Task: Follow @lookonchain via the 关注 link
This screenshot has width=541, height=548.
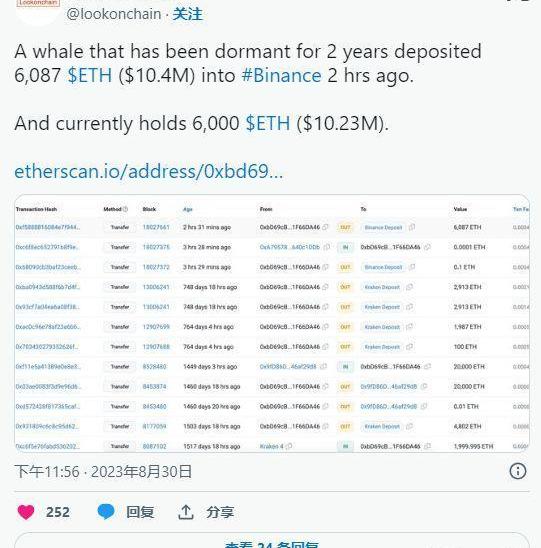Action: pyautogui.click(x=187, y=14)
